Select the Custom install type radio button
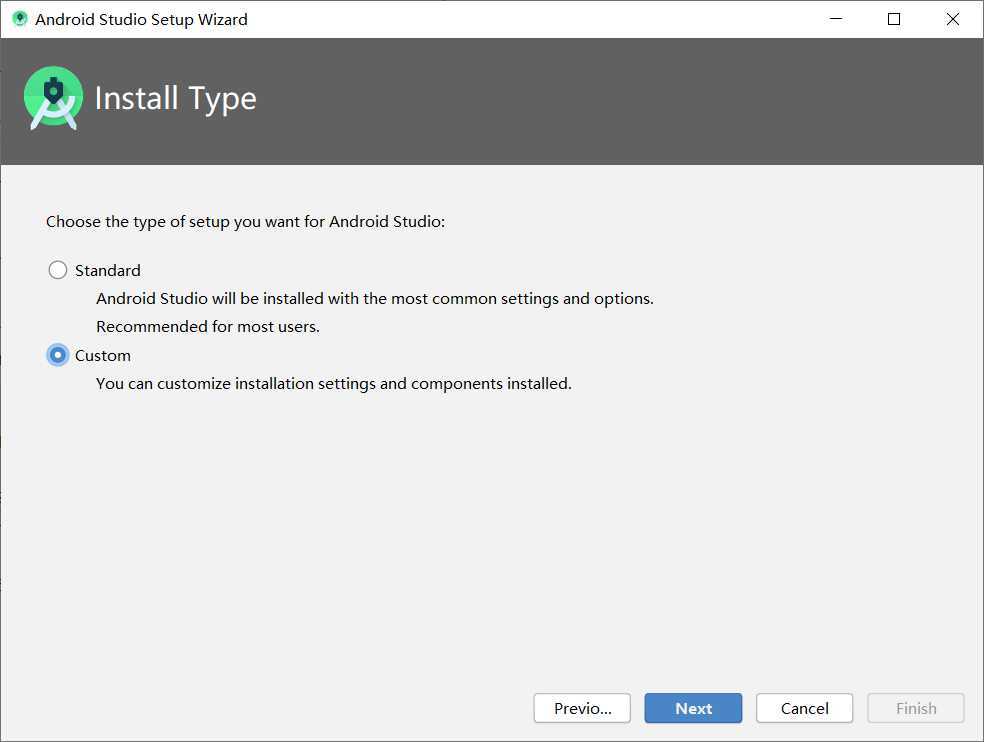Viewport: 984px width, 742px height. (x=58, y=355)
